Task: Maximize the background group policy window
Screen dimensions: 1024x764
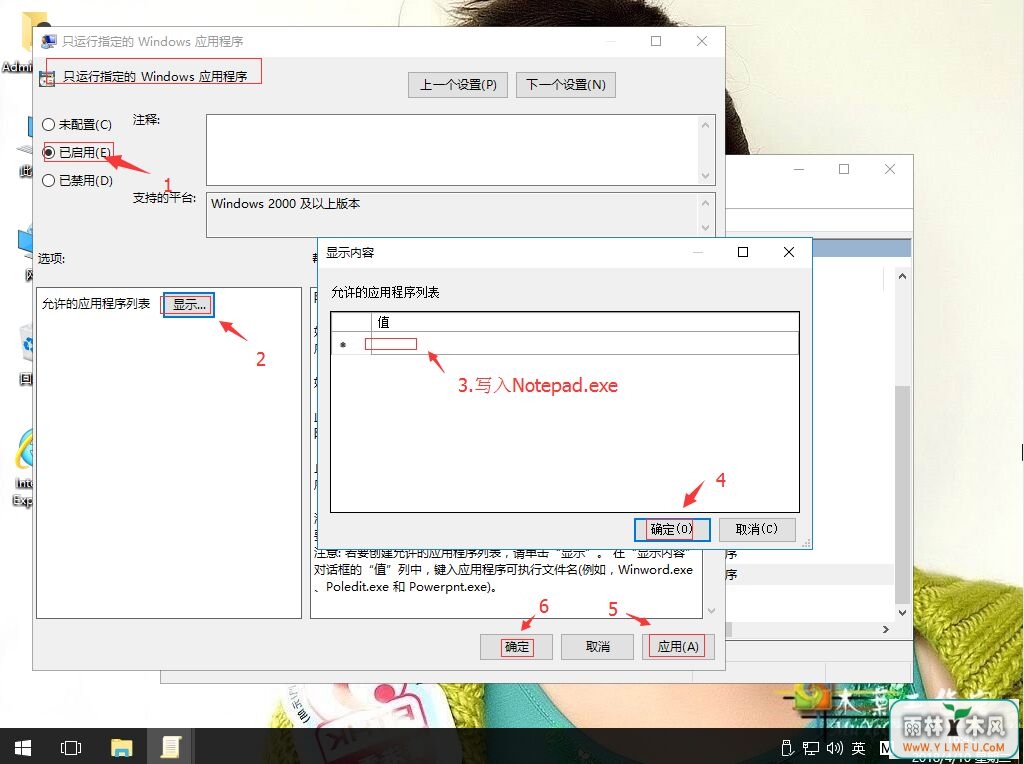Action: pos(844,169)
